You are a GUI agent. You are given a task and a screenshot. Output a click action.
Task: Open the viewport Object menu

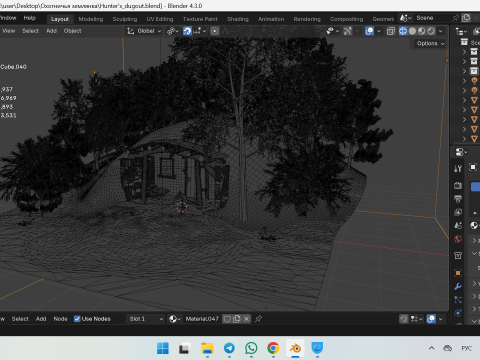coord(72,31)
